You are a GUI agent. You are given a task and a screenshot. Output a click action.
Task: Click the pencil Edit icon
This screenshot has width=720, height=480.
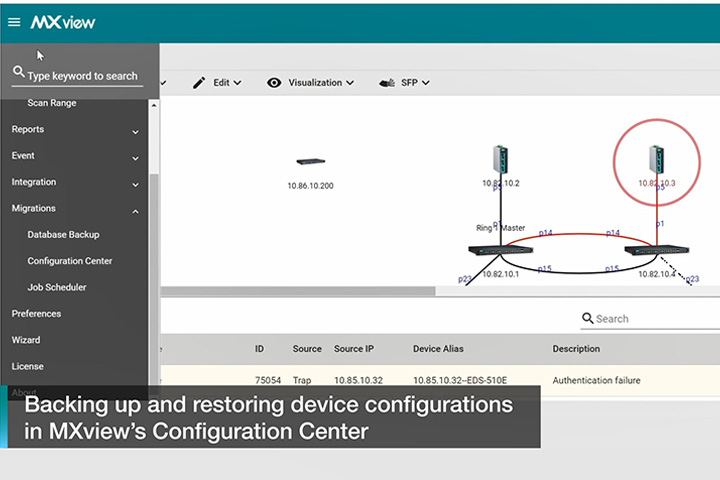pos(199,83)
